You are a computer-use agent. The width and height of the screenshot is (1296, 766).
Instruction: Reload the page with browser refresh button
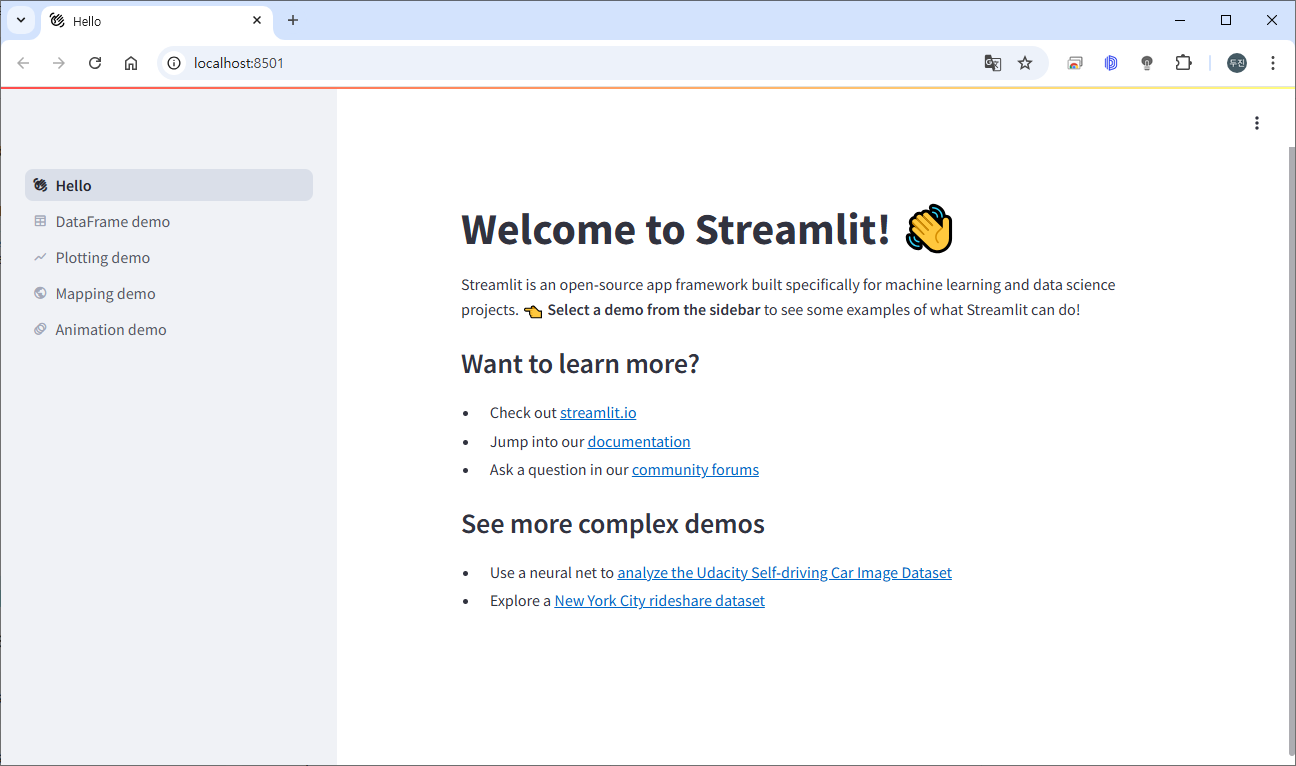click(95, 63)
